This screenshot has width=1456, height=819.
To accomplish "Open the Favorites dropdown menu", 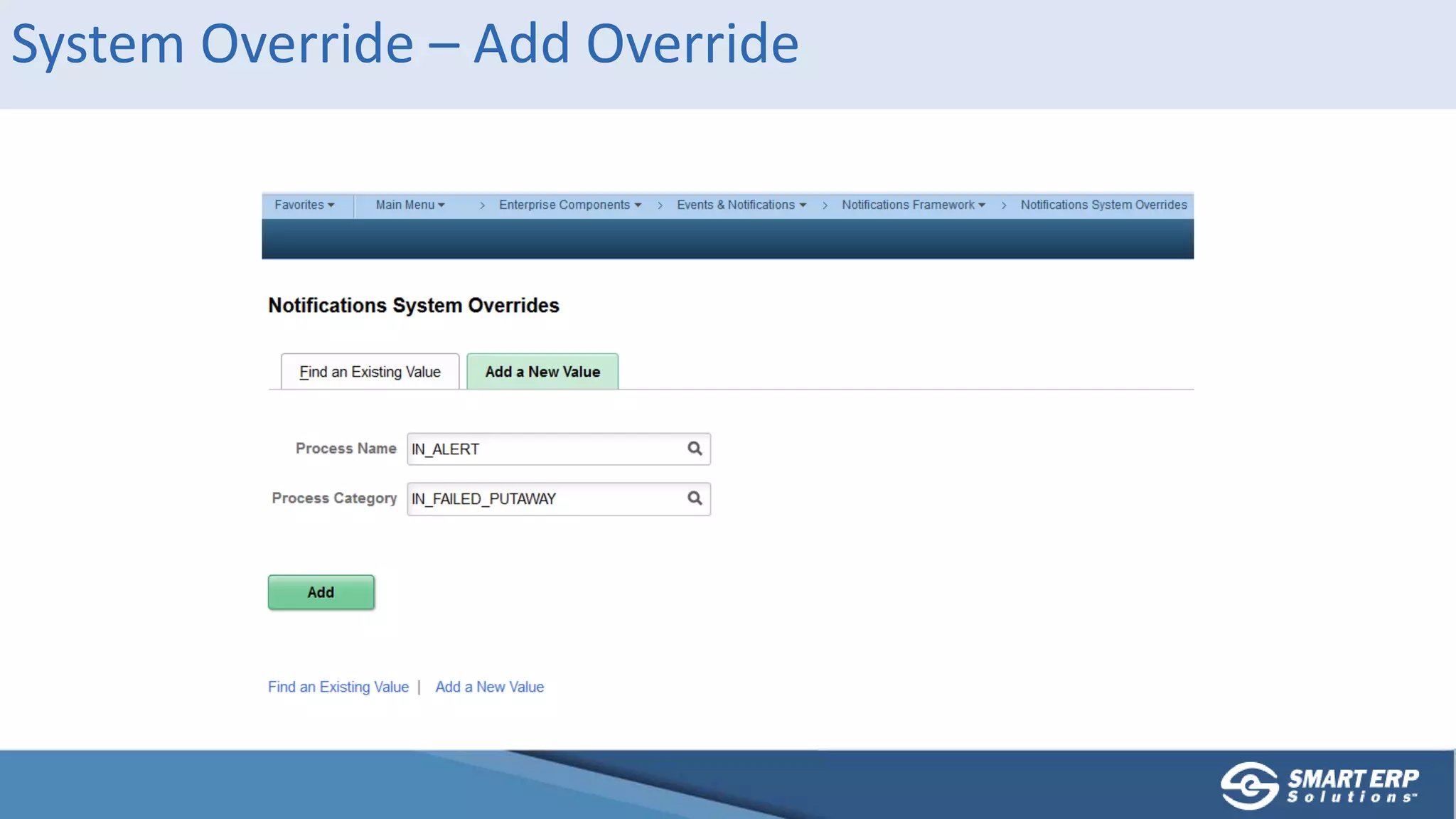I will pyautogui.click(x=304, y=205).
